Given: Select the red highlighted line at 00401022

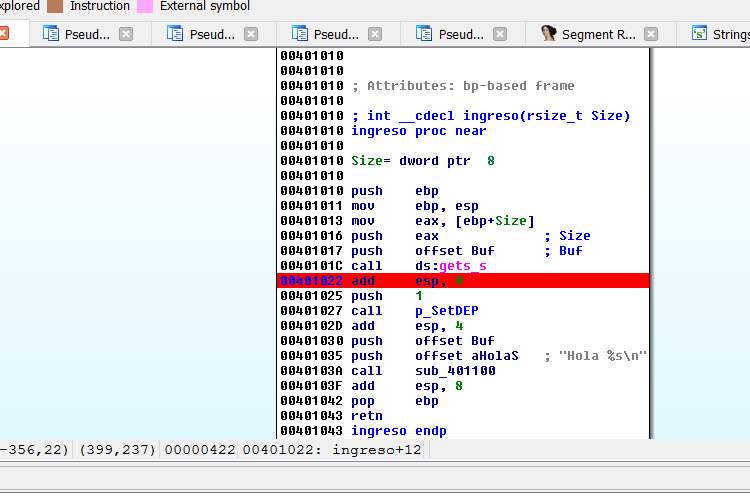Looking at the screenshot, I should pos(462,281).
